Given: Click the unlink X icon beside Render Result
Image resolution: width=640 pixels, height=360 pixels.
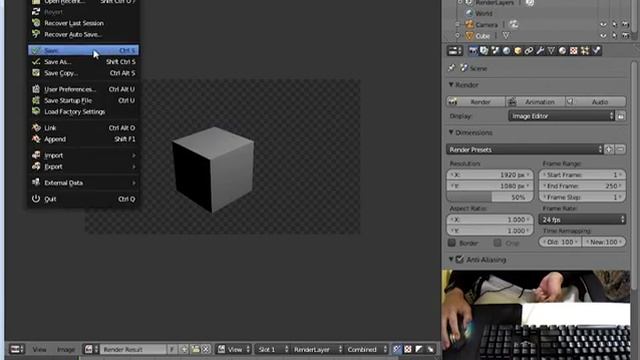Looking at the screenshot, I should pos(206,349).
